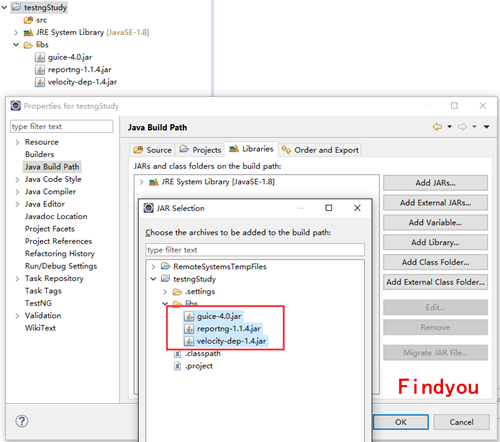Image resolution: width=500 pixels, height=442 pixels.
Task: Expand RemoteSystemsTempFiles folder in JAR Selection
Action: click(x=153, y=267)
